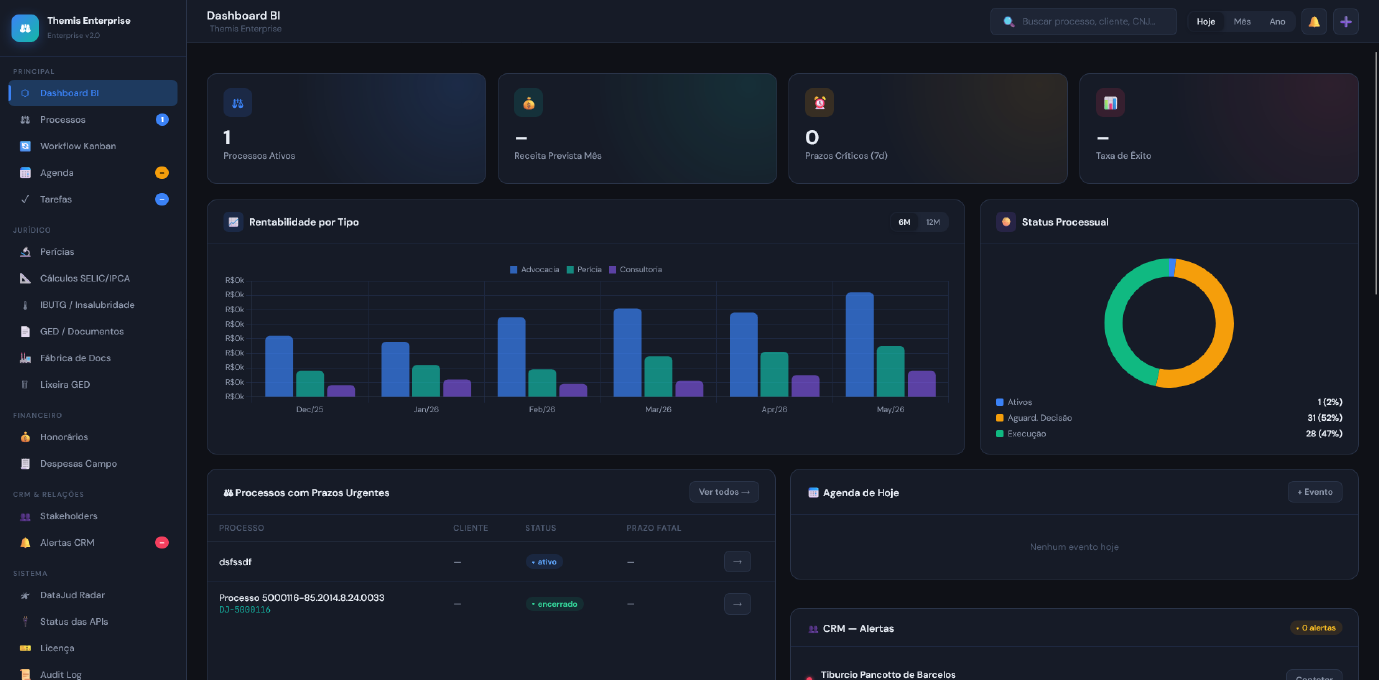The image size is (1379, 680).
Task: Go to the Honorários section
Action: coord(93,437)
